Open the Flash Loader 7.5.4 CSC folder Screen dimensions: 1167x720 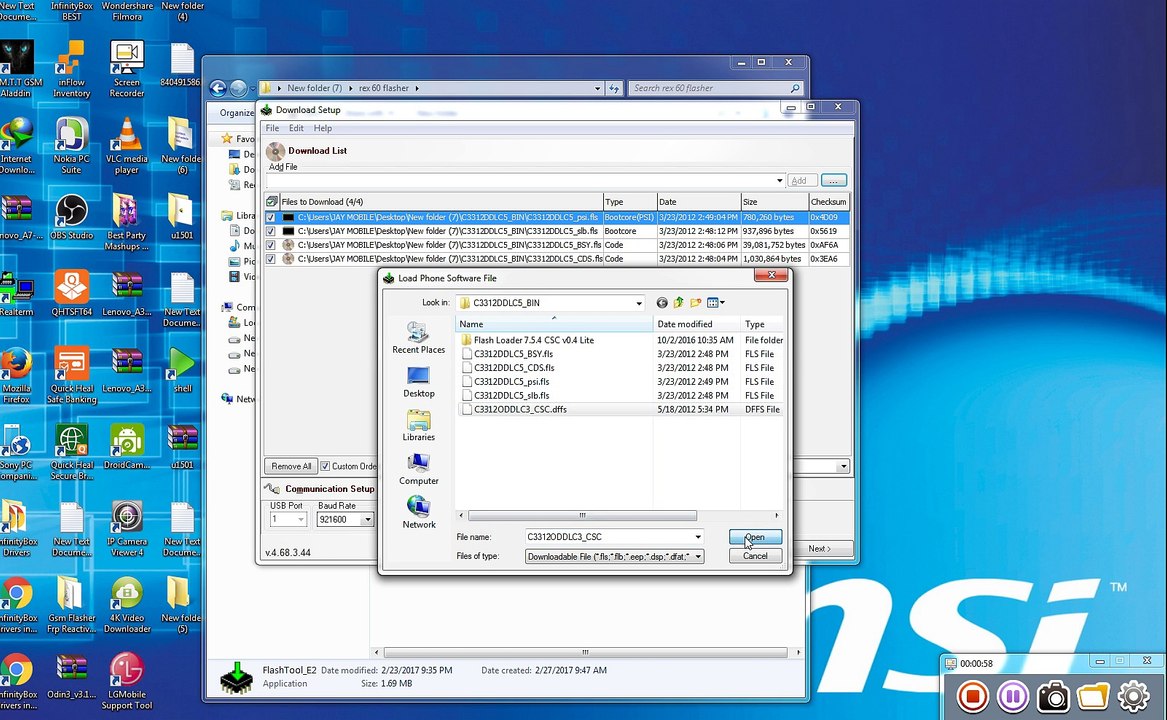coord(534,340)
